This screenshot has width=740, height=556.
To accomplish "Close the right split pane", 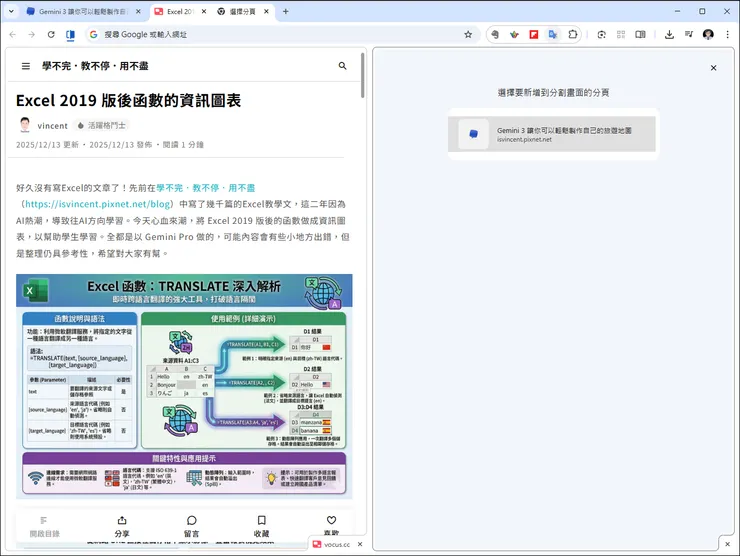I will 727,544.
